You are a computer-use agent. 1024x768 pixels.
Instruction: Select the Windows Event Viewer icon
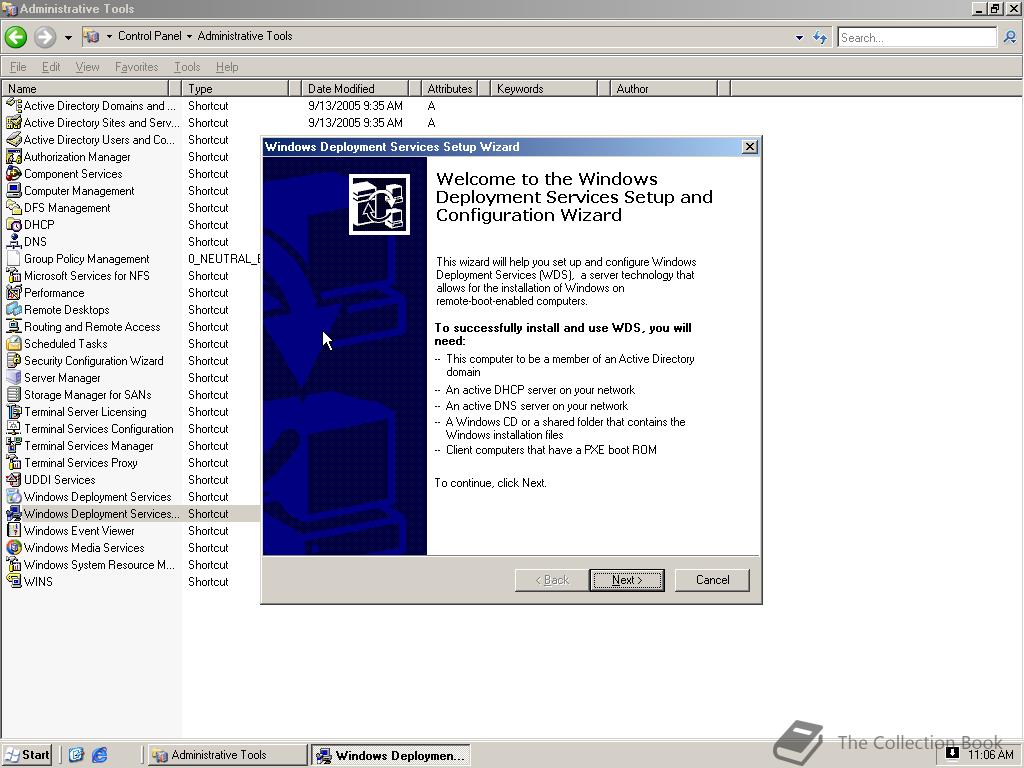[14, 530]
